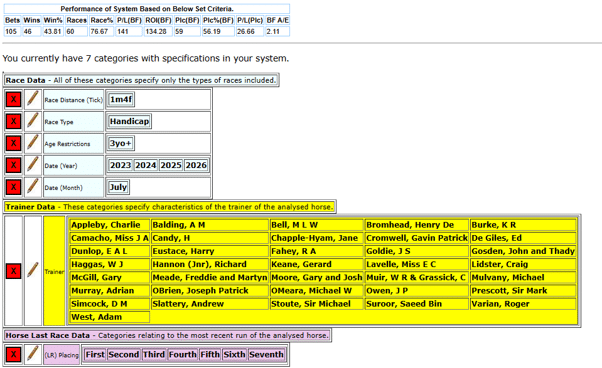Edit (LR) Placing category pencil icon
The width and height of the screenshot is (602, 368).
[x=33, y=354]
